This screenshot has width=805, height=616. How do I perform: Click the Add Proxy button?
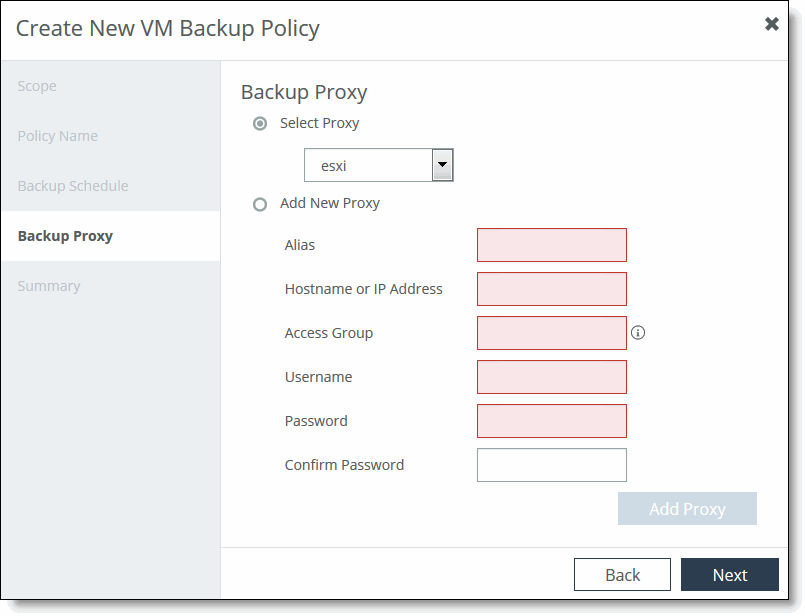(687, 509)
